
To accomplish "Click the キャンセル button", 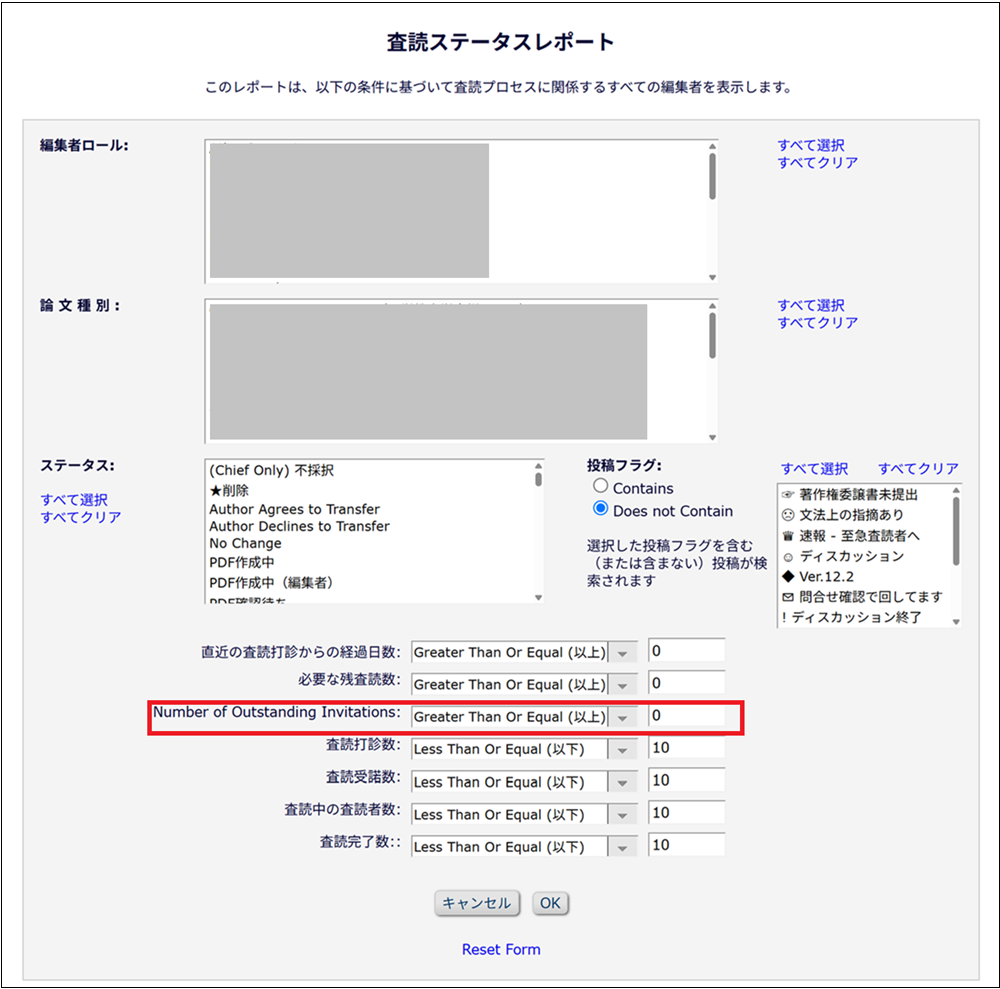I will (x=477, y=903).
